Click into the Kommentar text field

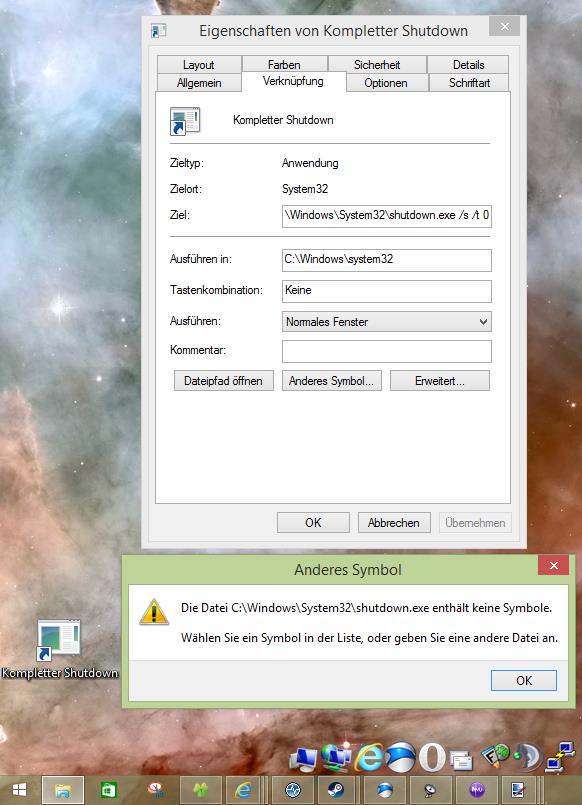(x=386, y=351)
